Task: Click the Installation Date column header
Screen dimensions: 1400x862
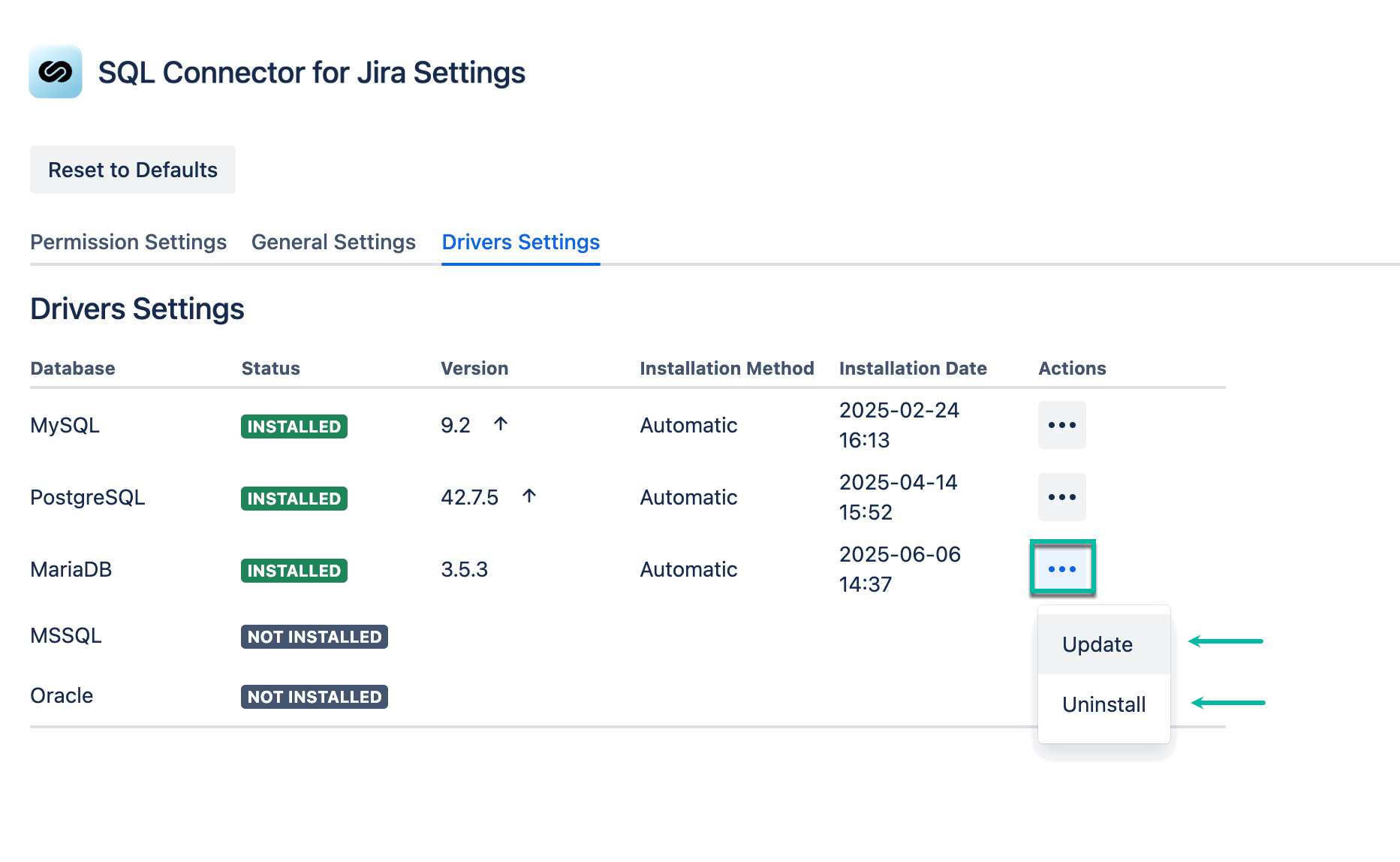Action: 913,368
